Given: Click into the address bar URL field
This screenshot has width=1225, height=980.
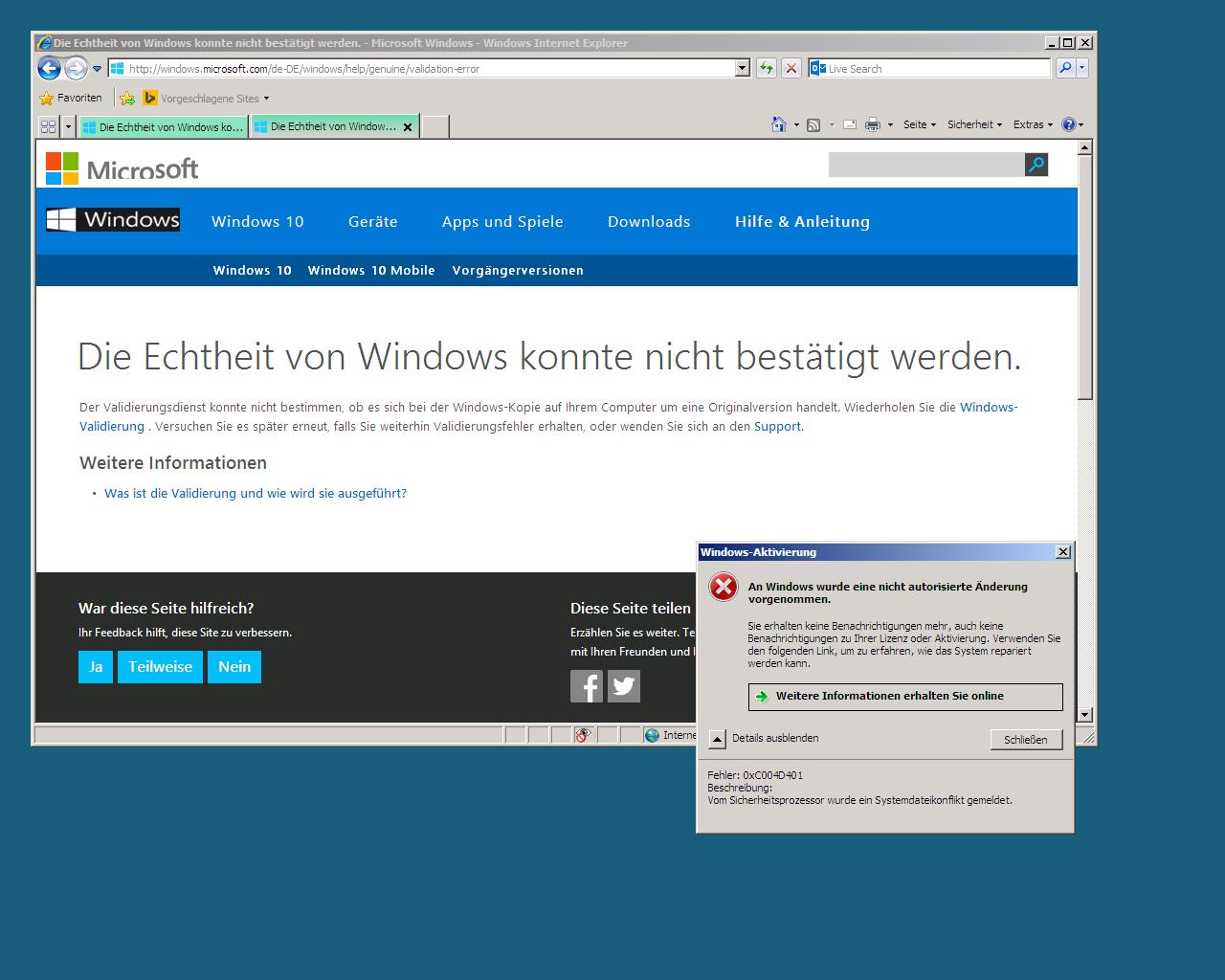Looking at the screenshot, I should click(421, 69).
